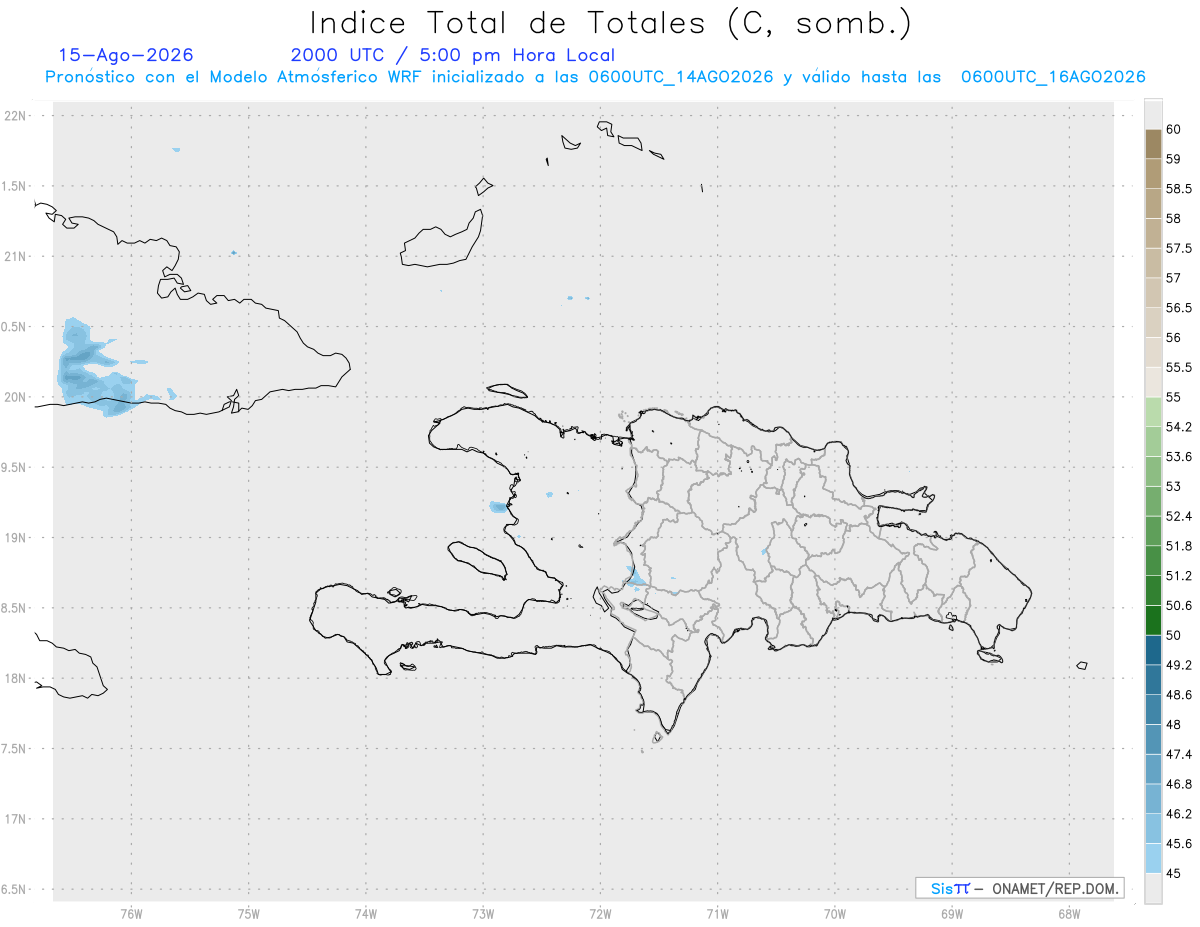Click the legend value '57.5'
Screen dimensions: 1200x927
(x=1179, y=248)
